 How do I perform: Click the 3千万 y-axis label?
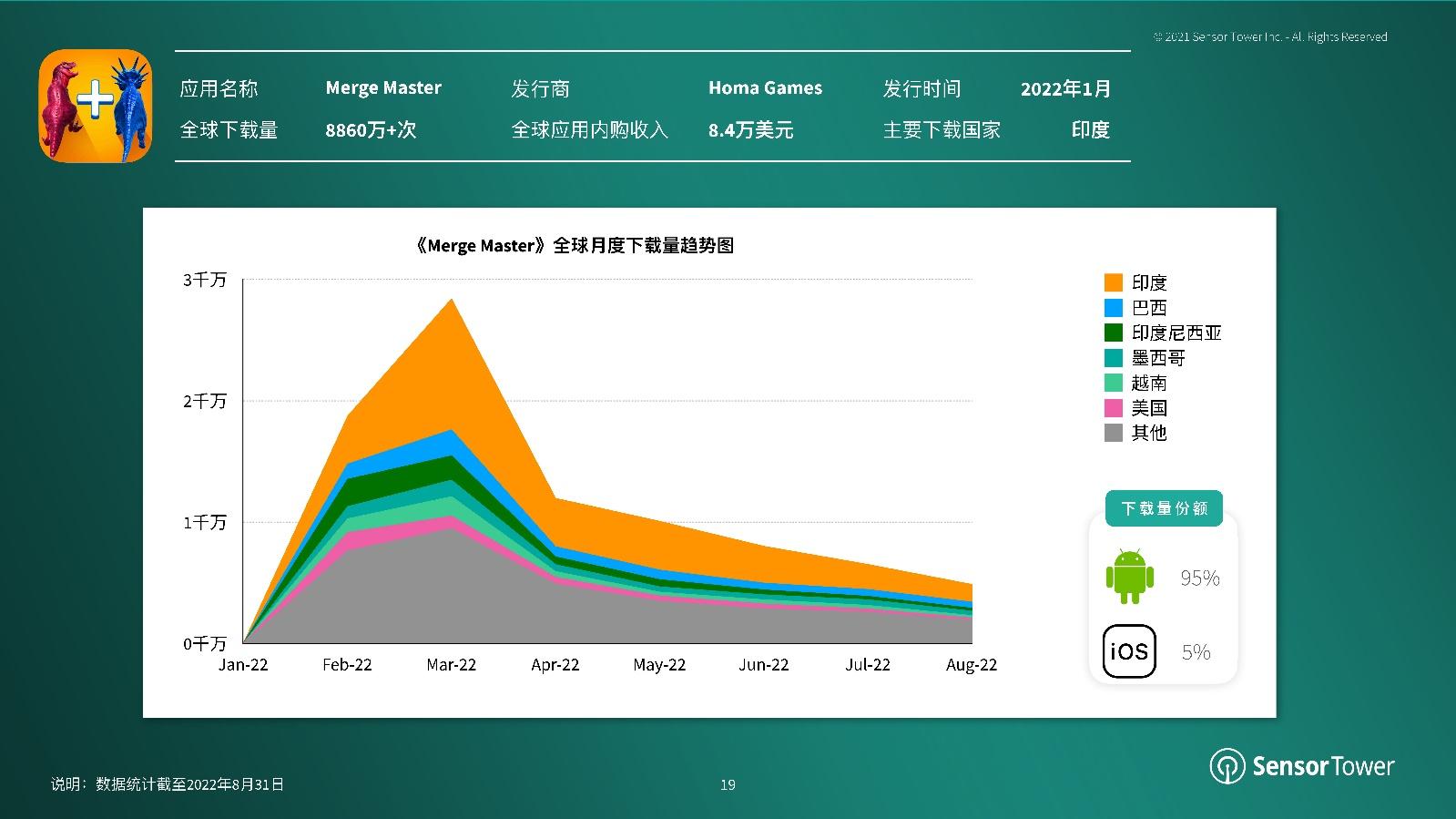[x=204, y=280]
